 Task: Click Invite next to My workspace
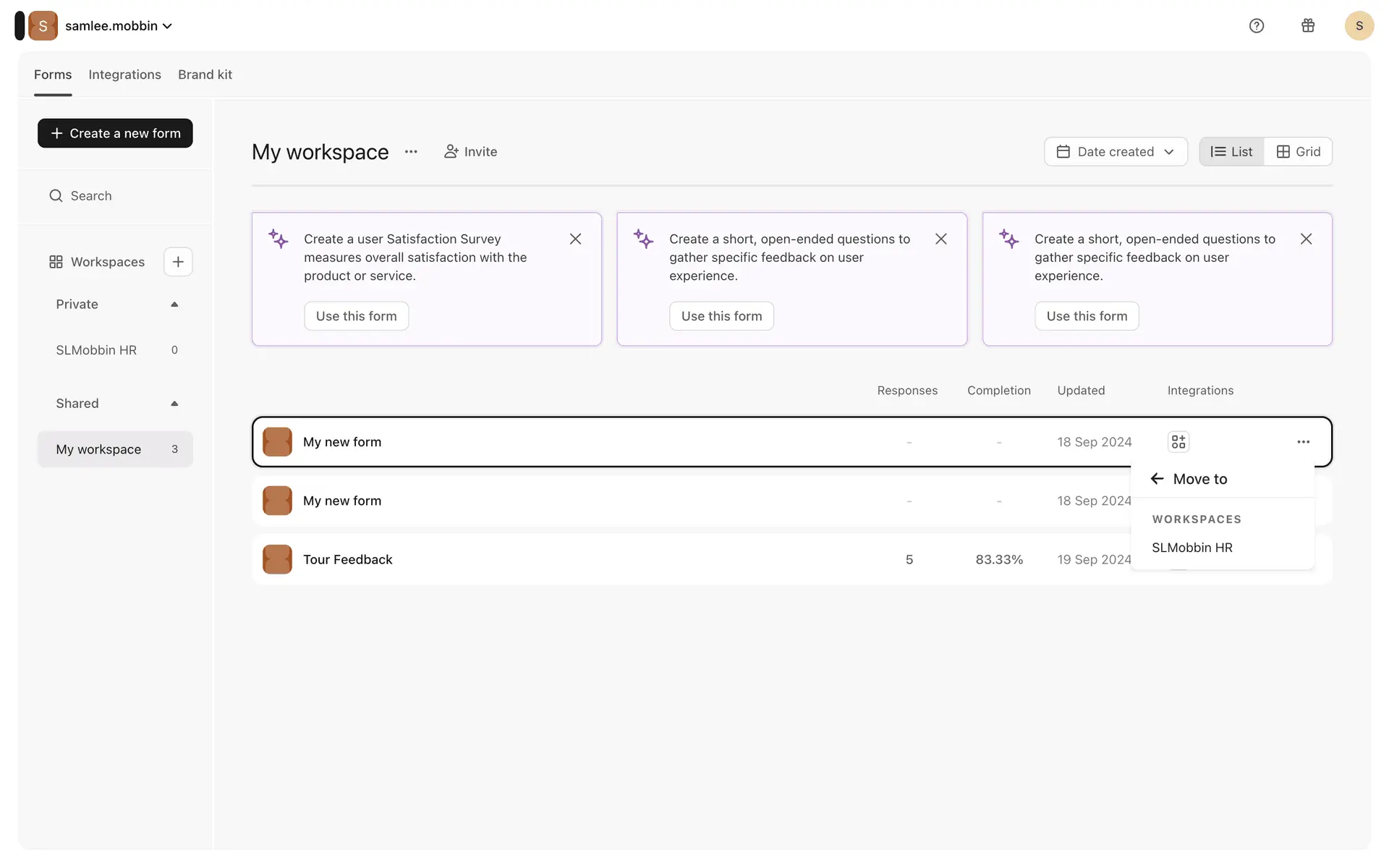471,152
